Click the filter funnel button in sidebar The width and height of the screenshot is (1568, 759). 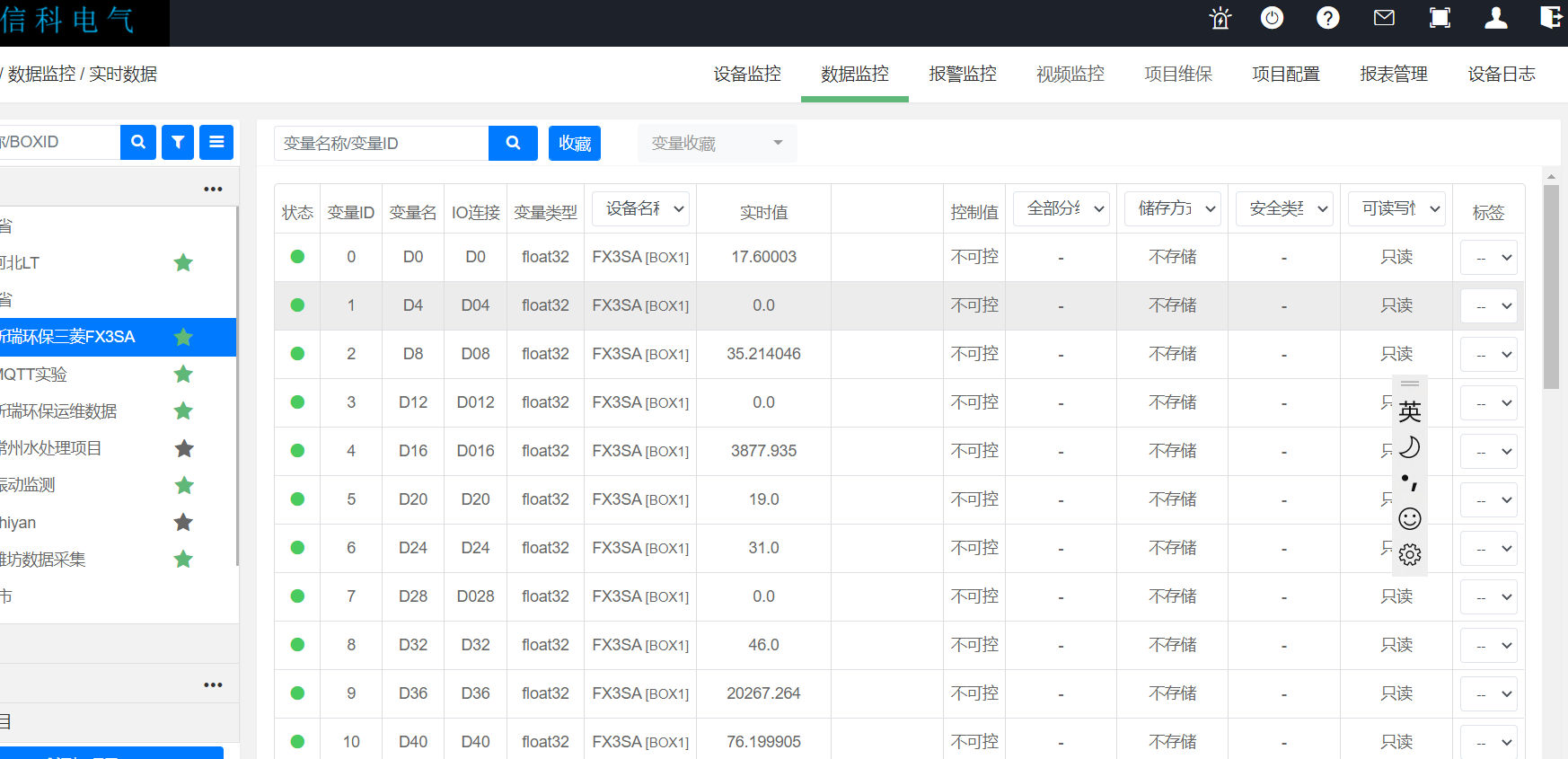point(178,142)
